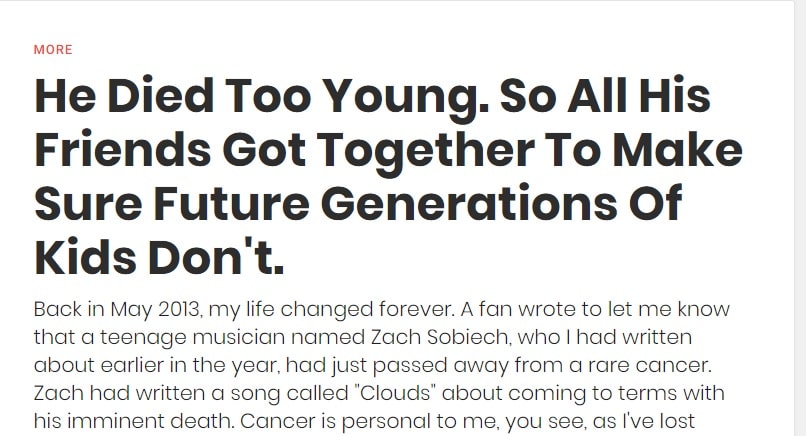The width and height of the screenshot is (806, 436).
Task: Click the phrase "teenage musician"
Action: [x=192, y=337]
